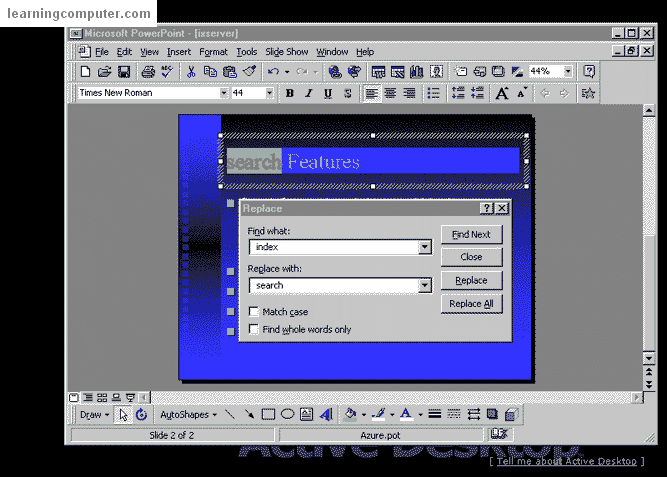The image size is (667, 477).
Task: Open the Edit menu
Action: (124, 52)
